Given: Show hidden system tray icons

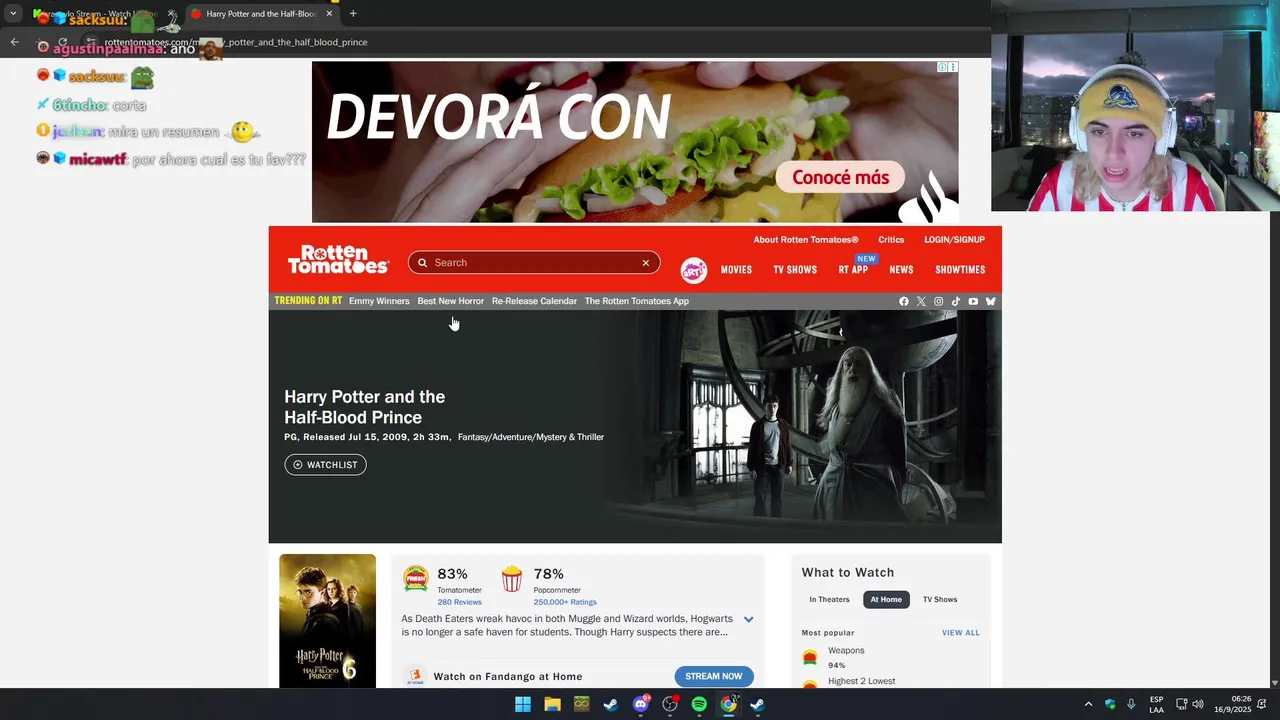Looking at the screenshot, I should click(1088, 705).
